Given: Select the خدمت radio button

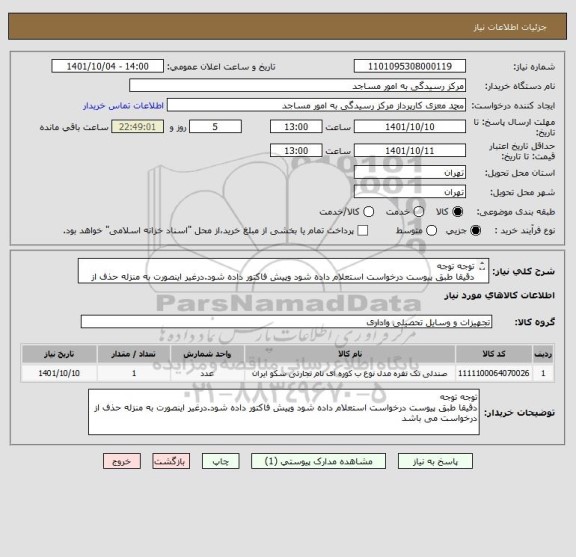Looking at the screenshot, I should click(419, 212).
